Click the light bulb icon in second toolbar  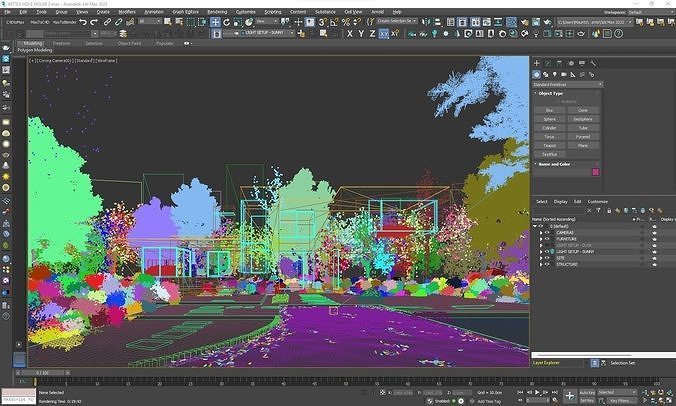435,33
